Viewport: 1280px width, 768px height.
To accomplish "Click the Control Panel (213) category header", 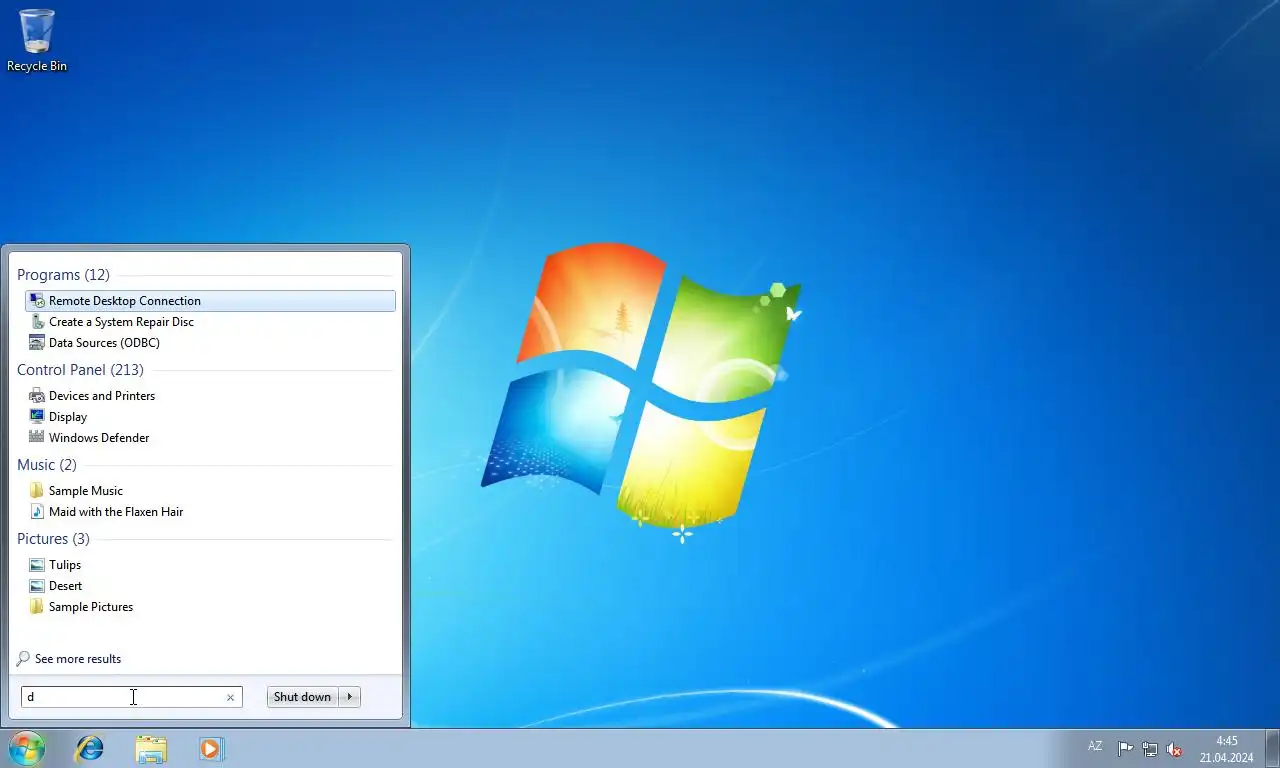I will (80, 370).
